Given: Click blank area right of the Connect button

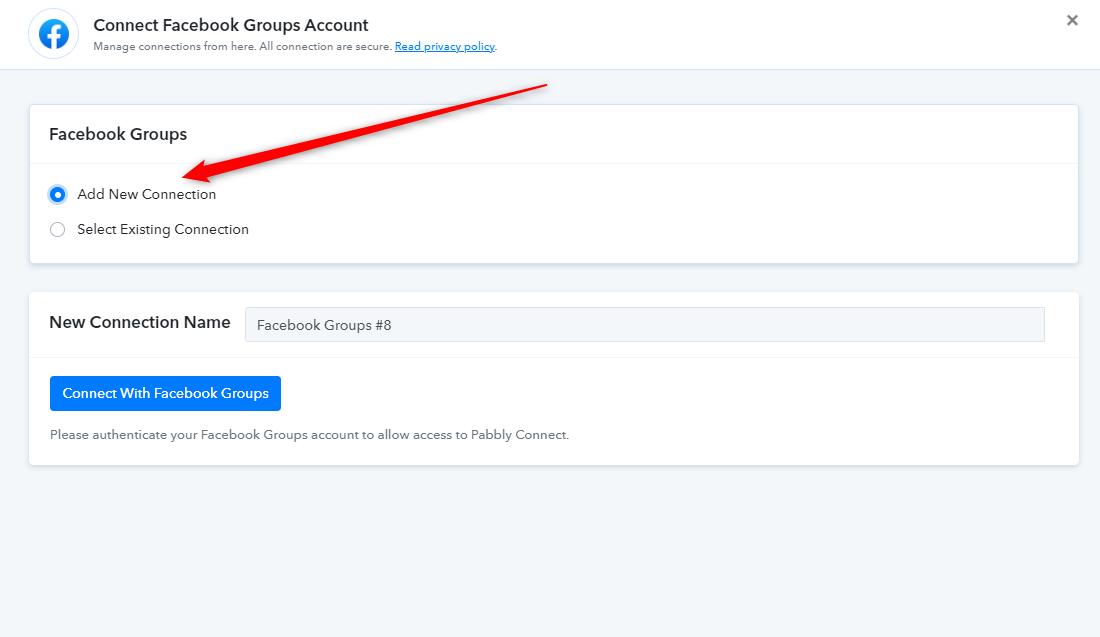Looking at the screenshot, I should coord(666,394).
